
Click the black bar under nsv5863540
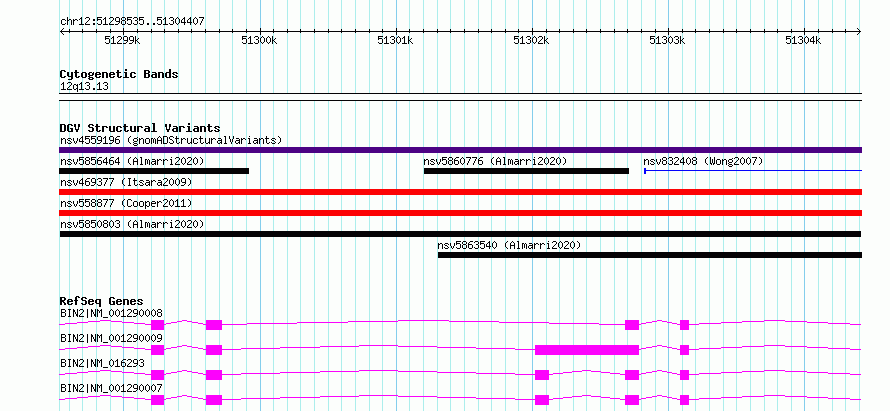coord(650,255)
